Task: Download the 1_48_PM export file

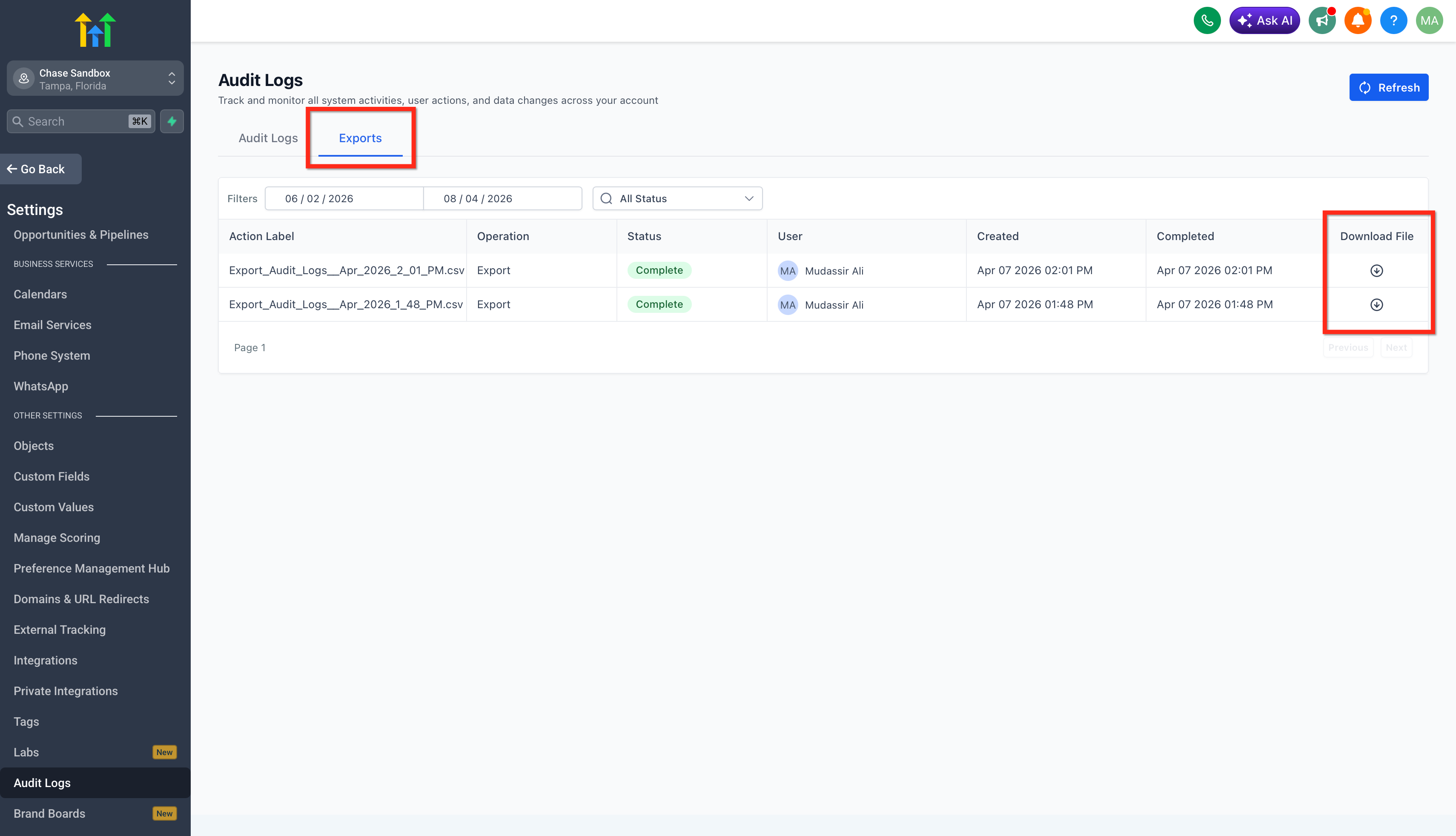Action: 1376,305
